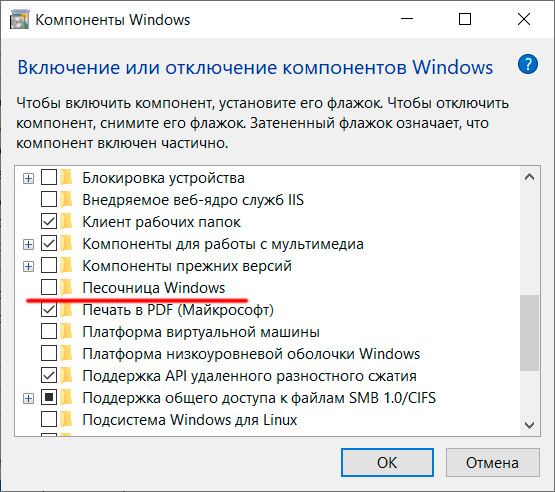This screenshot has width=555, height=492.
Task: Click the Компоненты Windows title bar app icon
Action: click(19, 19)
